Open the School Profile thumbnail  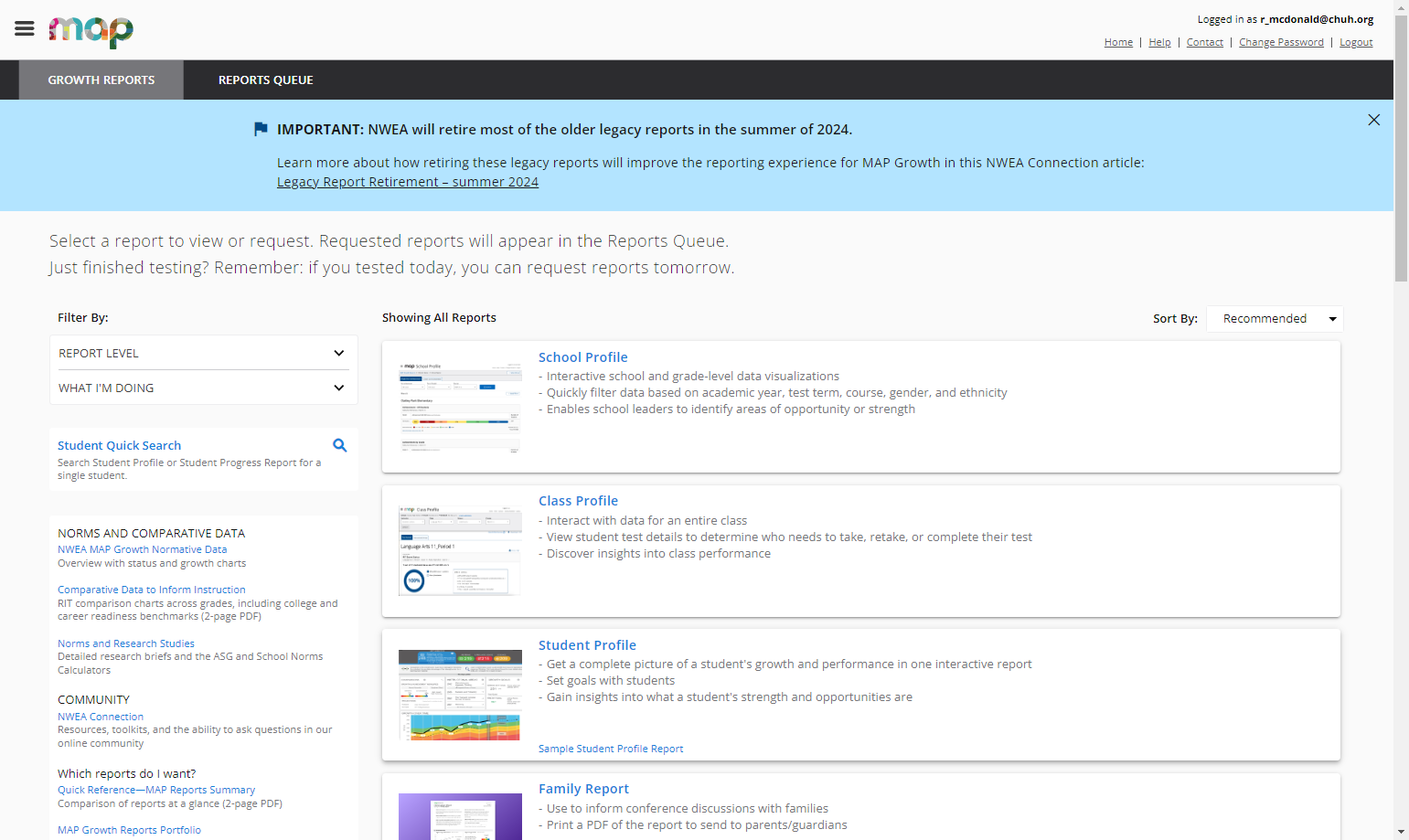point(460,407)
